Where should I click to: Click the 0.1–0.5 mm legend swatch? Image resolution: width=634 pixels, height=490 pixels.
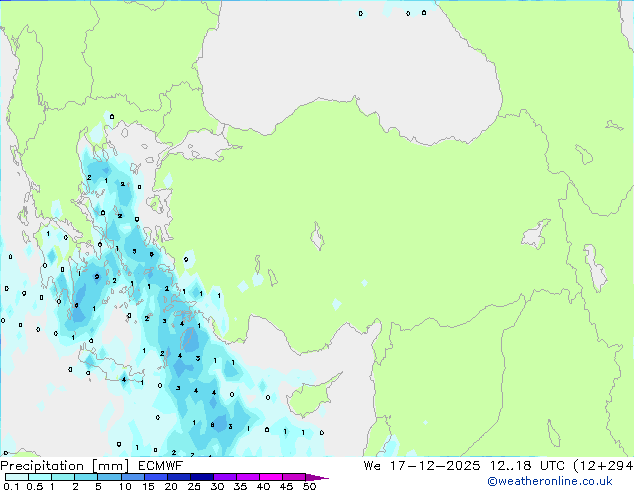17,477
